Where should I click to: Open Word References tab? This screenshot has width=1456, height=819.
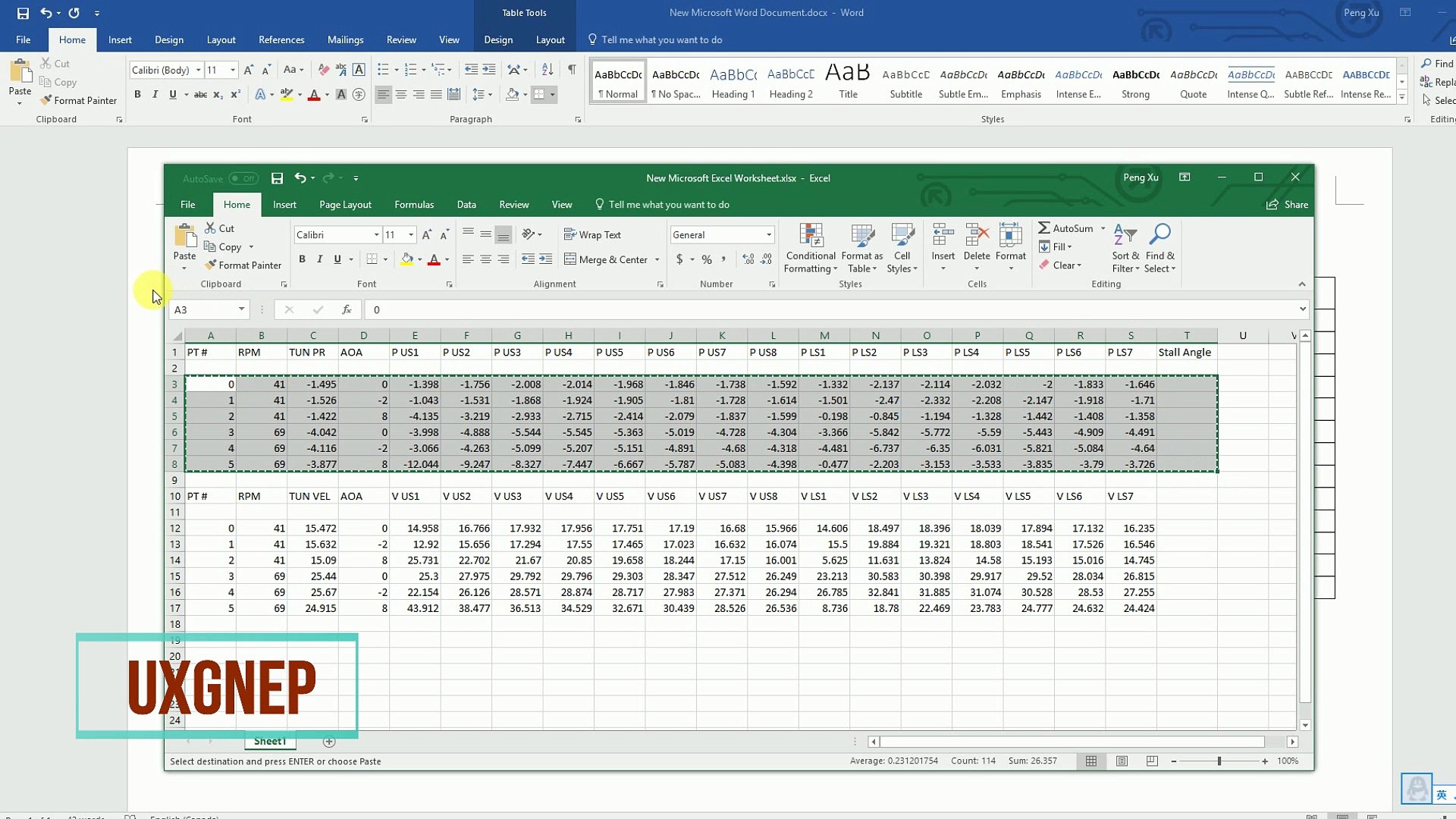(281, 40)
